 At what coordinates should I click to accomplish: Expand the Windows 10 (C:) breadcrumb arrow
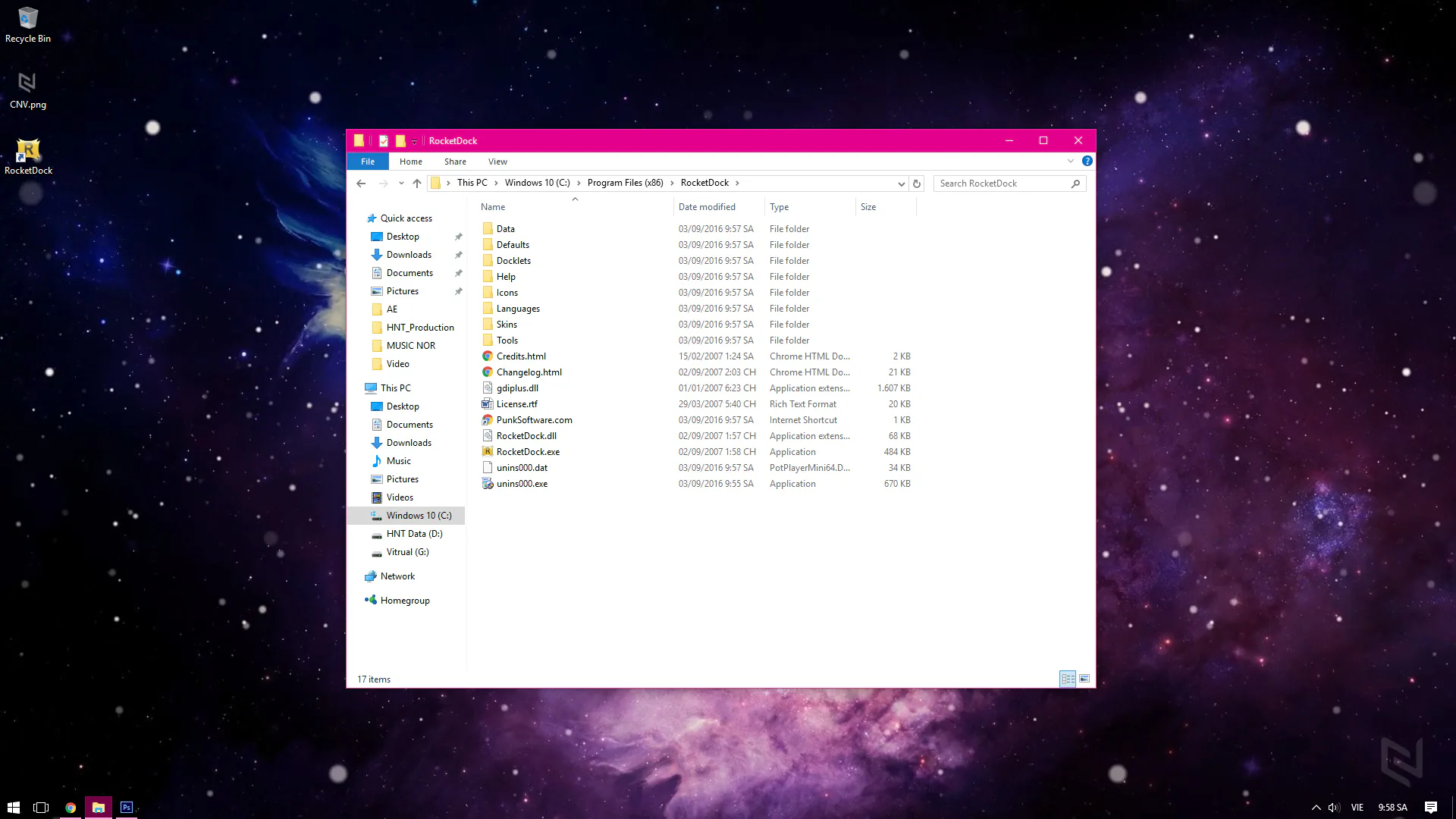click(579, 183)
